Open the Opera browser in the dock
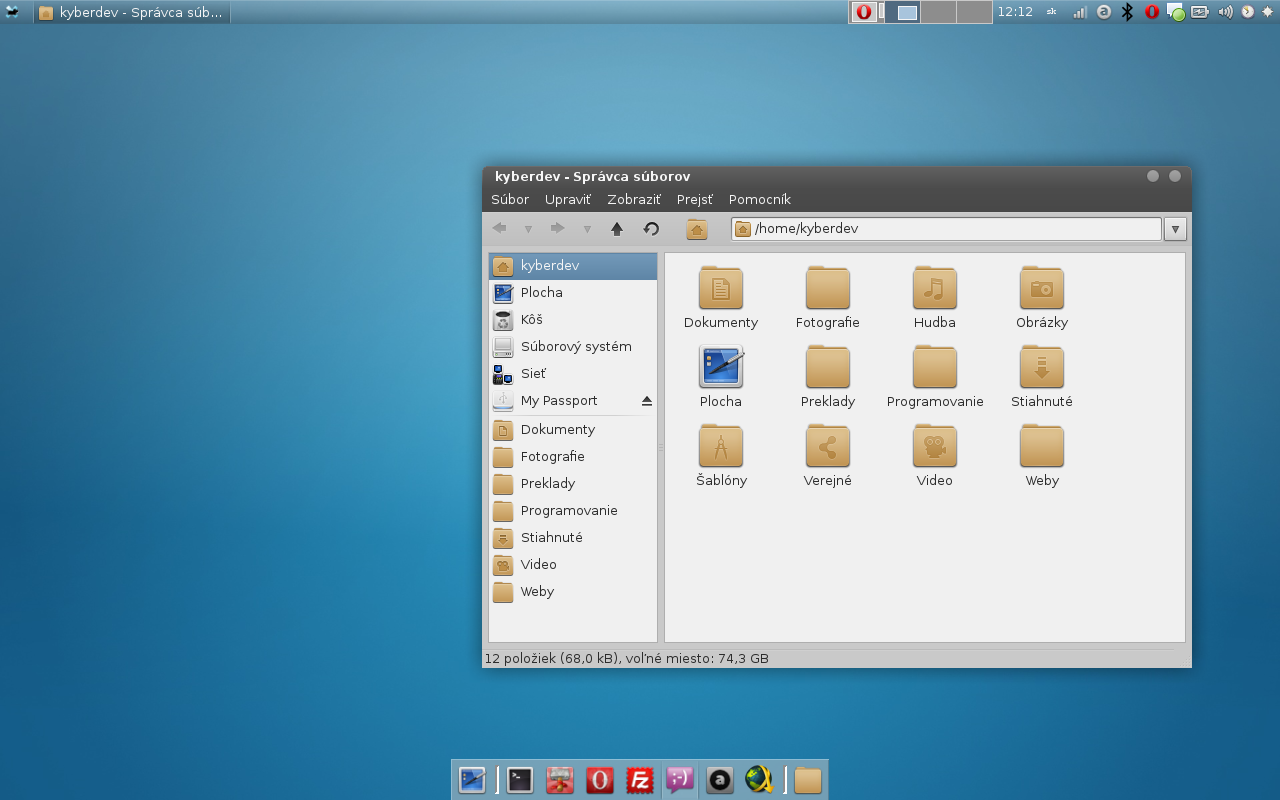Viewport: 1280px width, 800px height. coord(600,780)
